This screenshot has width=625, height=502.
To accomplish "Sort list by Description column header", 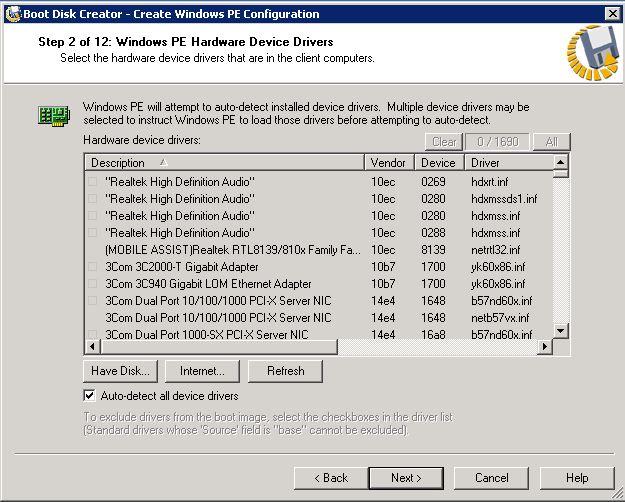I will (224, 163).
